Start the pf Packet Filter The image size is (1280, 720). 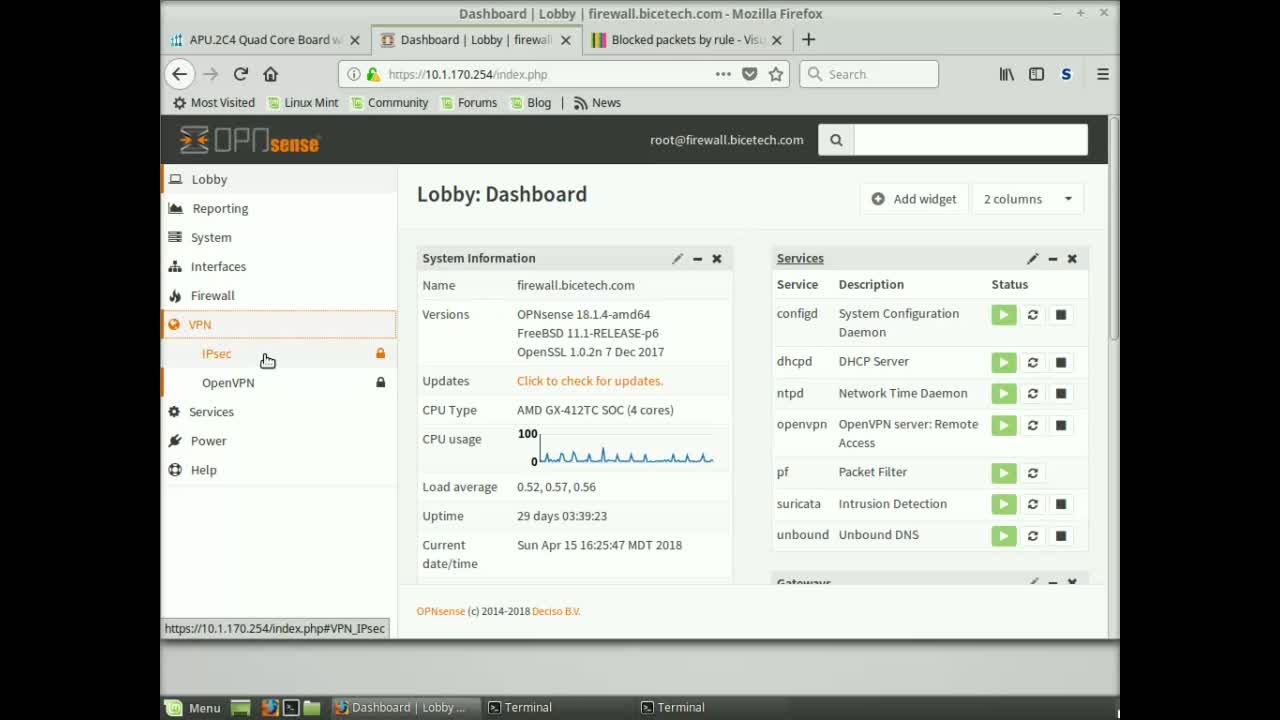1003,473
